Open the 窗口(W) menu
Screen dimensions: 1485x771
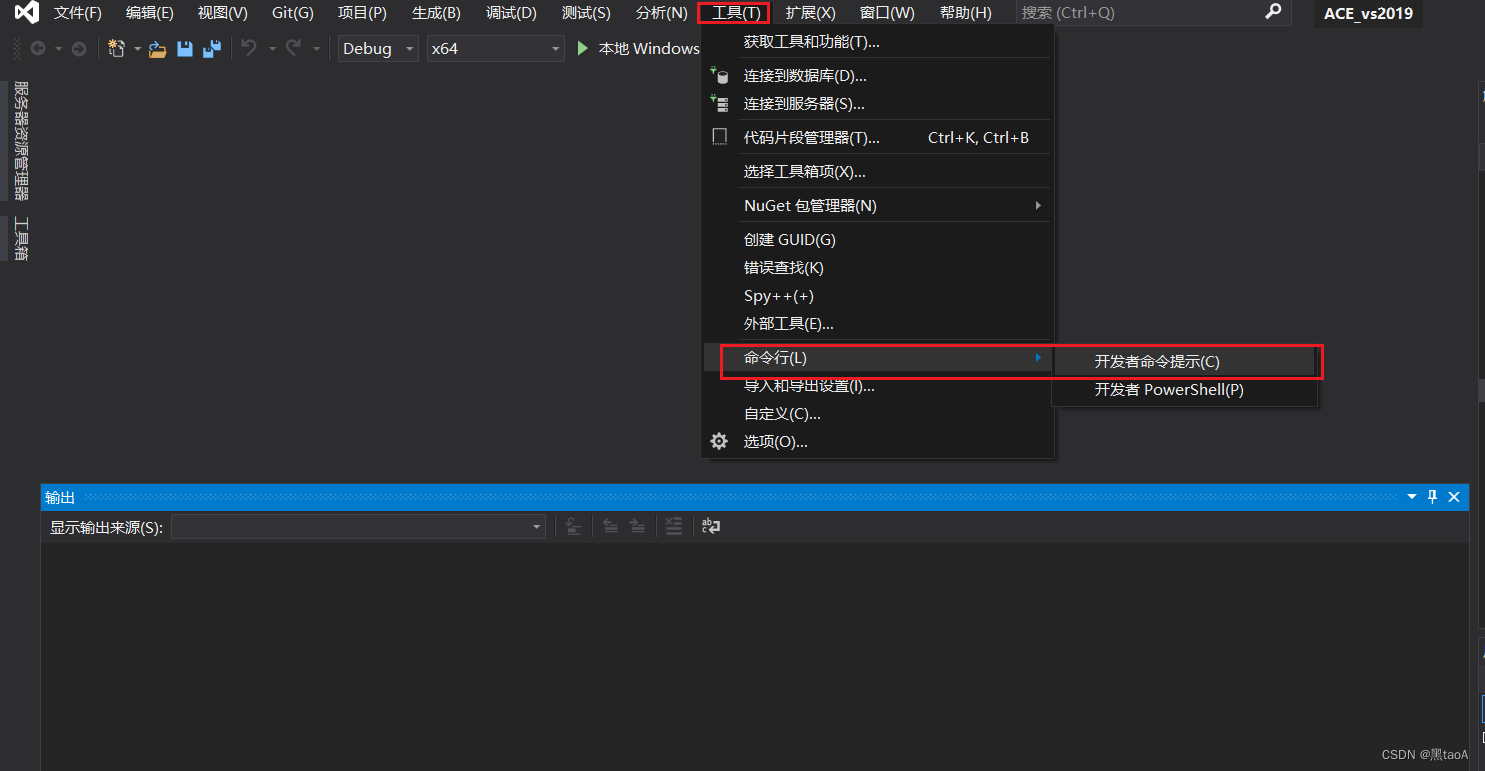[x=887, y=13]
